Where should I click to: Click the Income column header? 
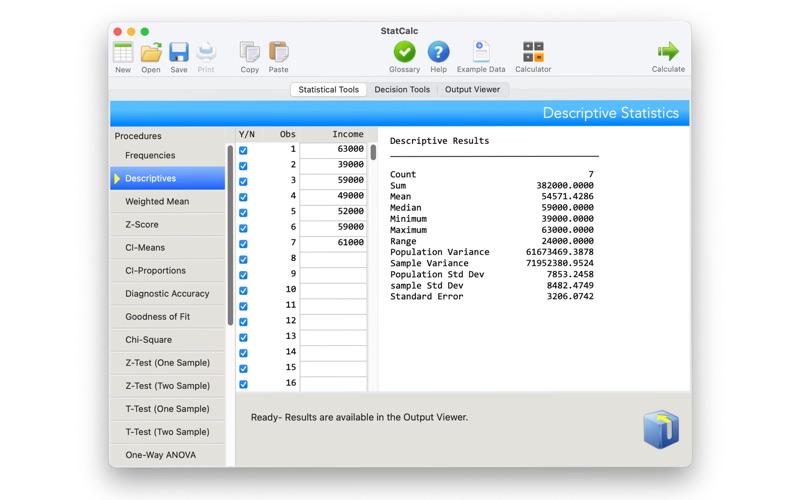[x=348, y=134]
